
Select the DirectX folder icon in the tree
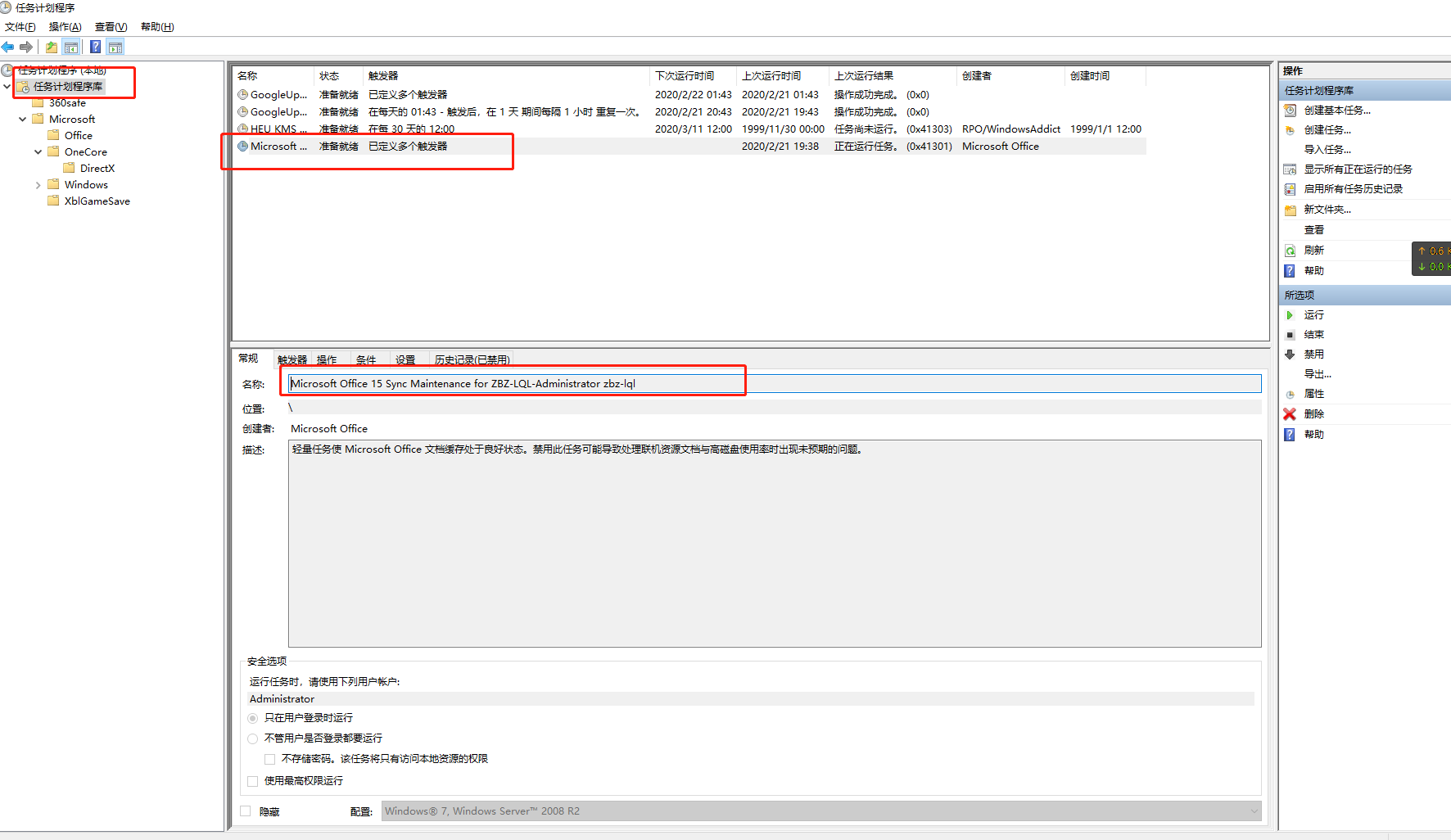tap(69, 168)
